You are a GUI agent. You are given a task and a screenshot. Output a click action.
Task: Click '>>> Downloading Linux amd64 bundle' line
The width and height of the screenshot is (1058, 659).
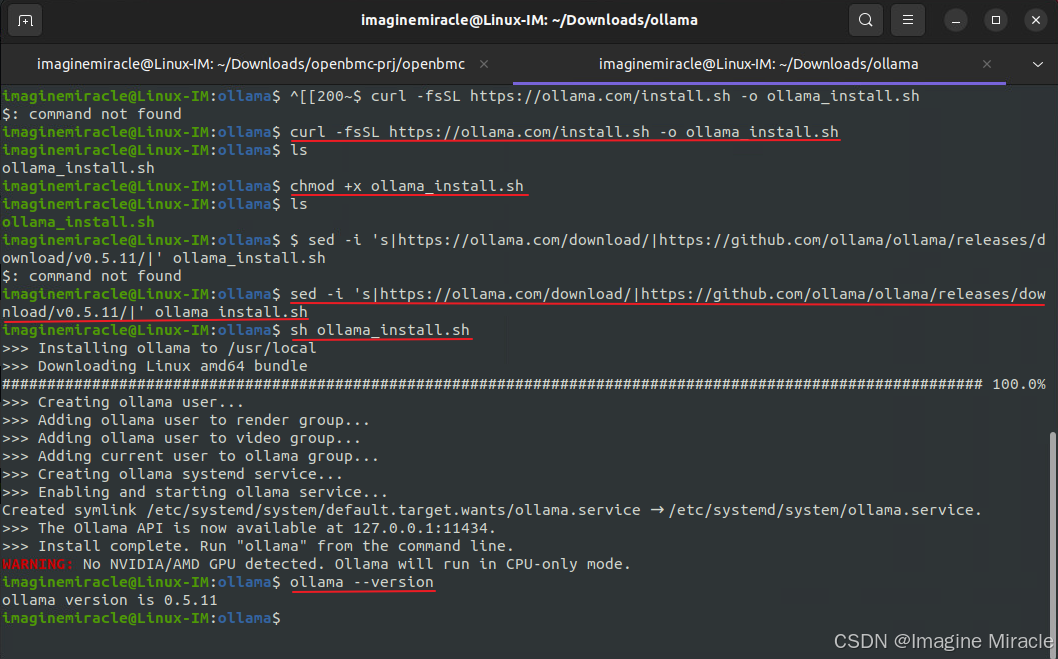(x=155, y=366)
